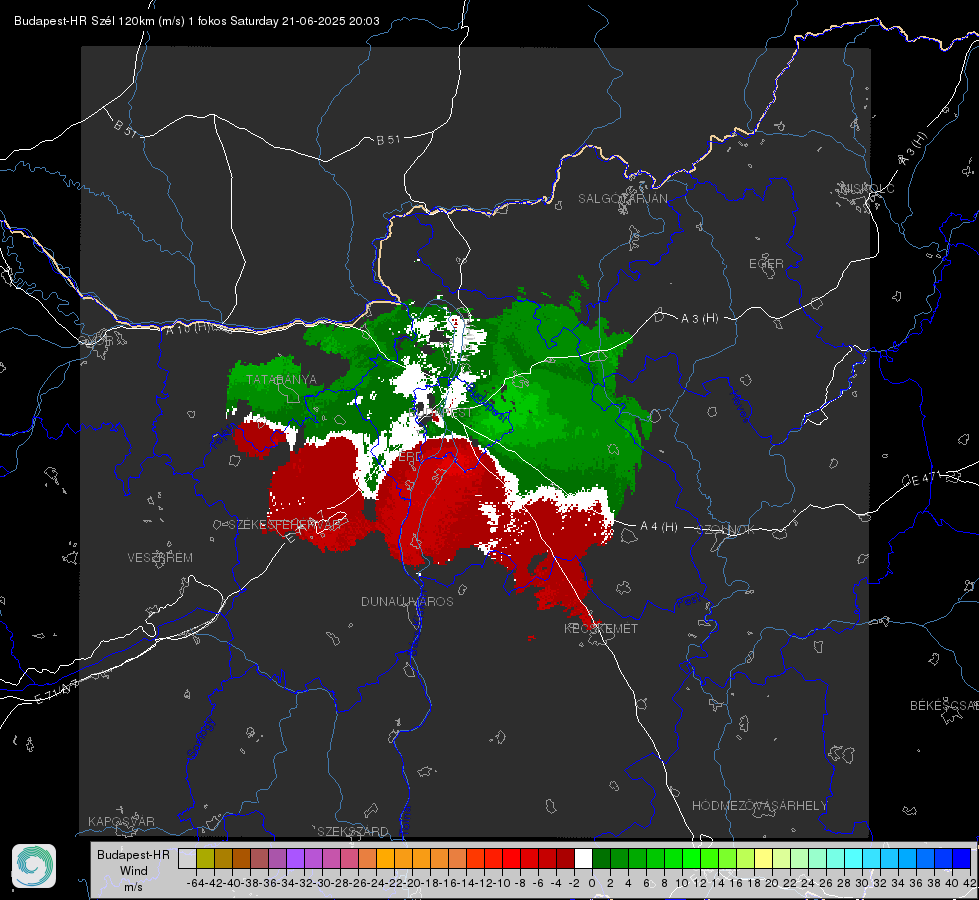
Task: Click the KECSKEMÉT city label
Action: pyautogui.click(x=601, y=629)
